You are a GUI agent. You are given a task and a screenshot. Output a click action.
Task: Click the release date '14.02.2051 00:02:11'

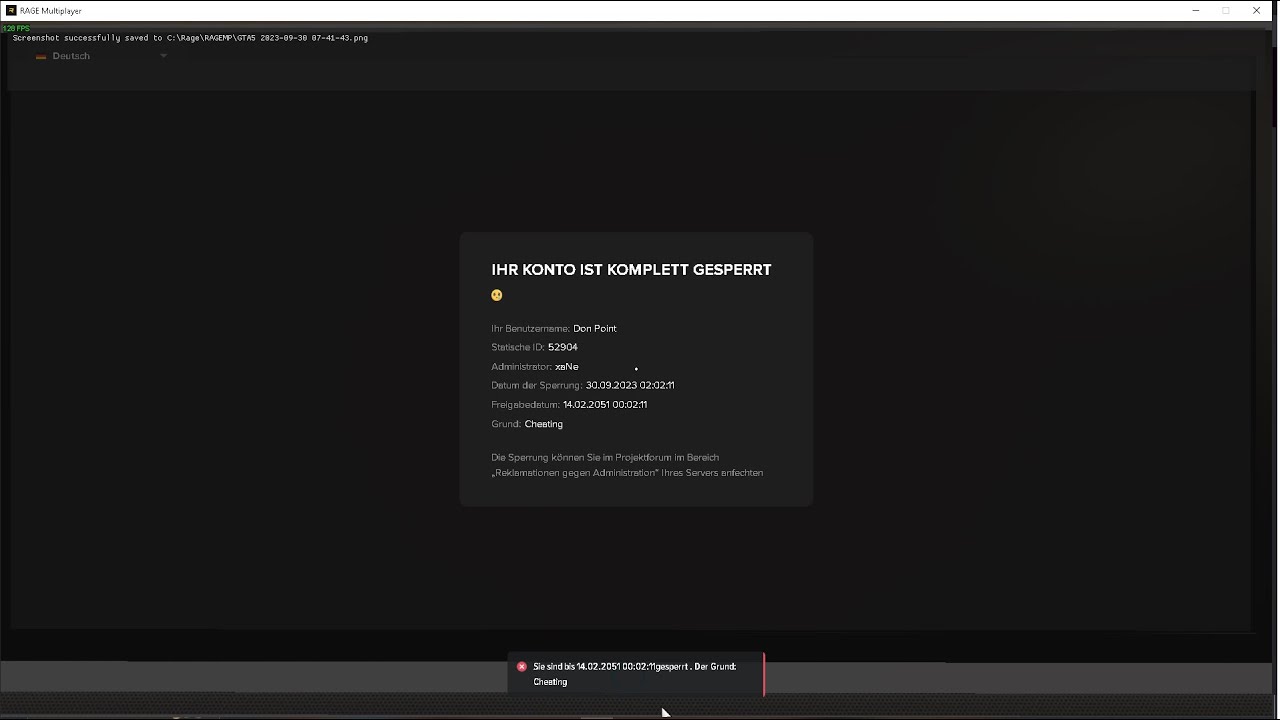pos(605,405)
